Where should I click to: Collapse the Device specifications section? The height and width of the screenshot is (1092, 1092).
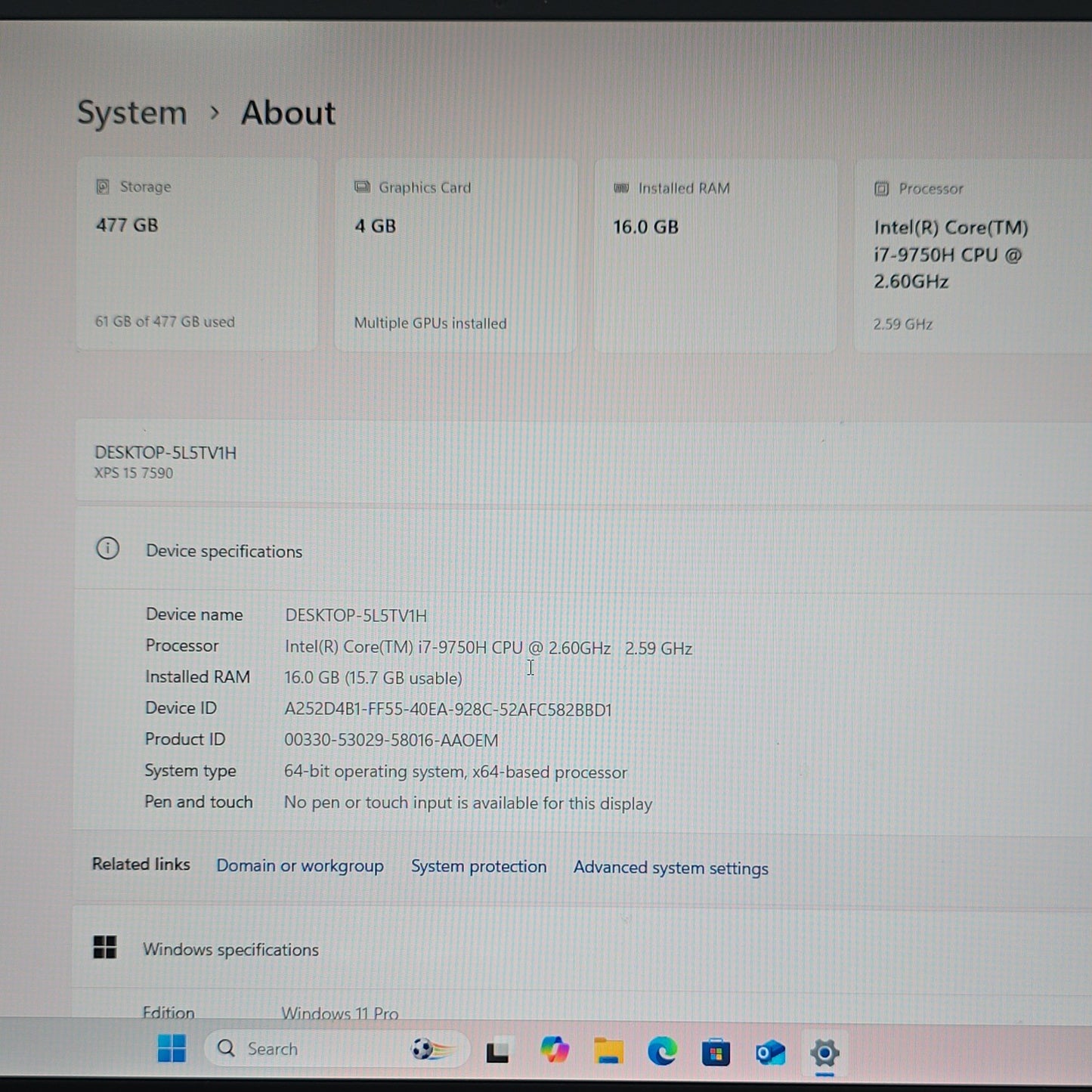point(583,550)
